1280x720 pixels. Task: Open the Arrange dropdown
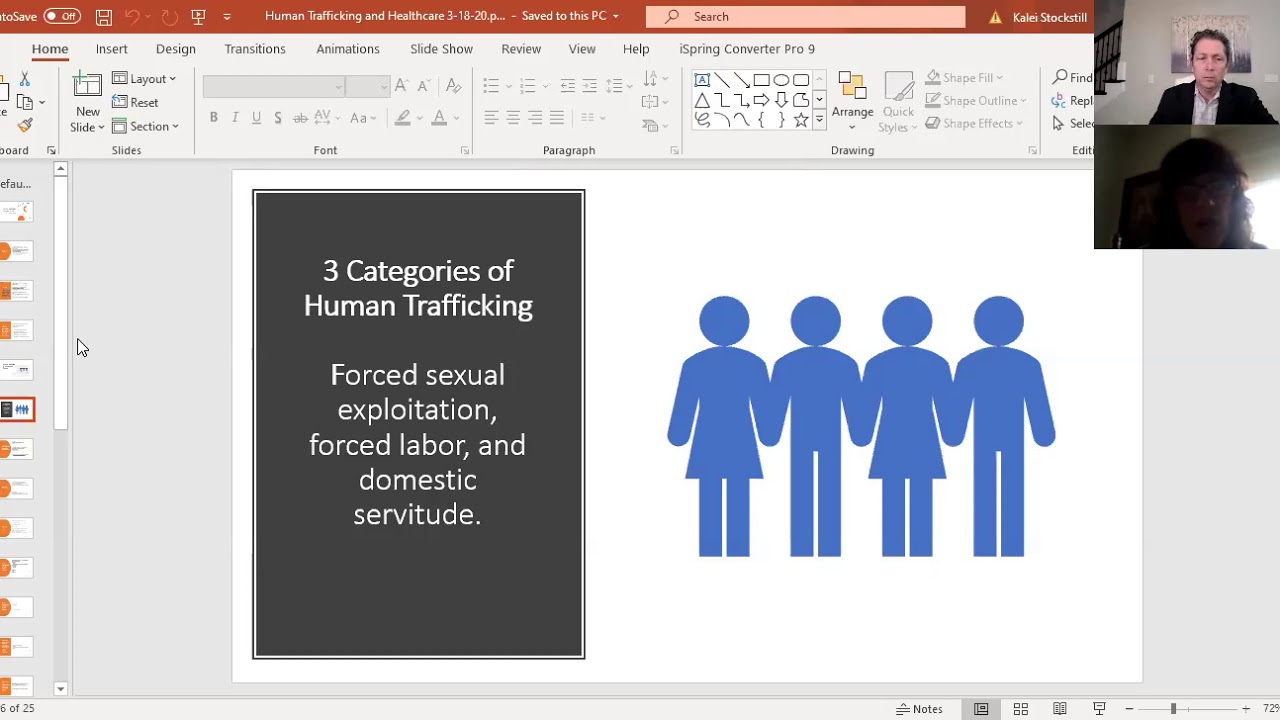click(x=852, y=103)
